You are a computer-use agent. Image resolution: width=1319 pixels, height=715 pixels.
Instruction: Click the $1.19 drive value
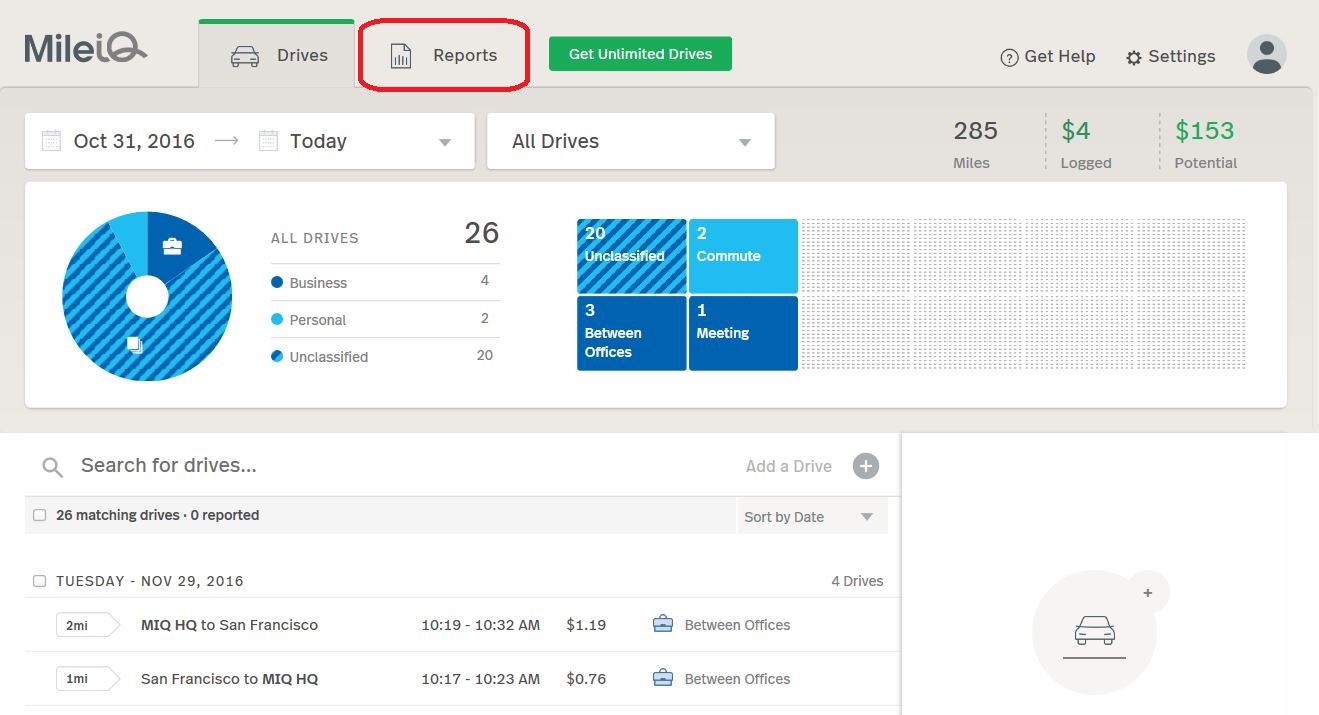point(586,625)
